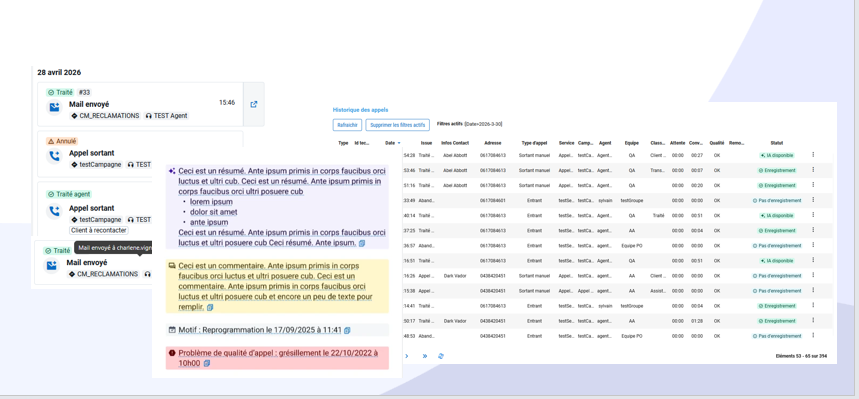The height and width of the screenshot is (399, 859).
Task: Copy the summary text with its copy icon
Action: click(362, 242)
